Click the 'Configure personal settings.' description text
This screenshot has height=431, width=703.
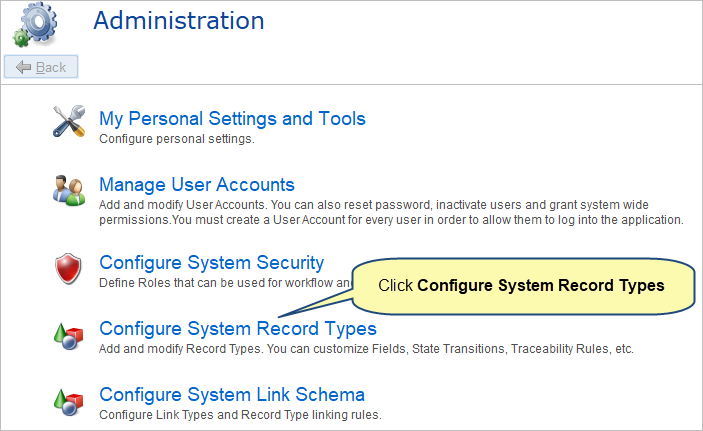coord(177,139)
